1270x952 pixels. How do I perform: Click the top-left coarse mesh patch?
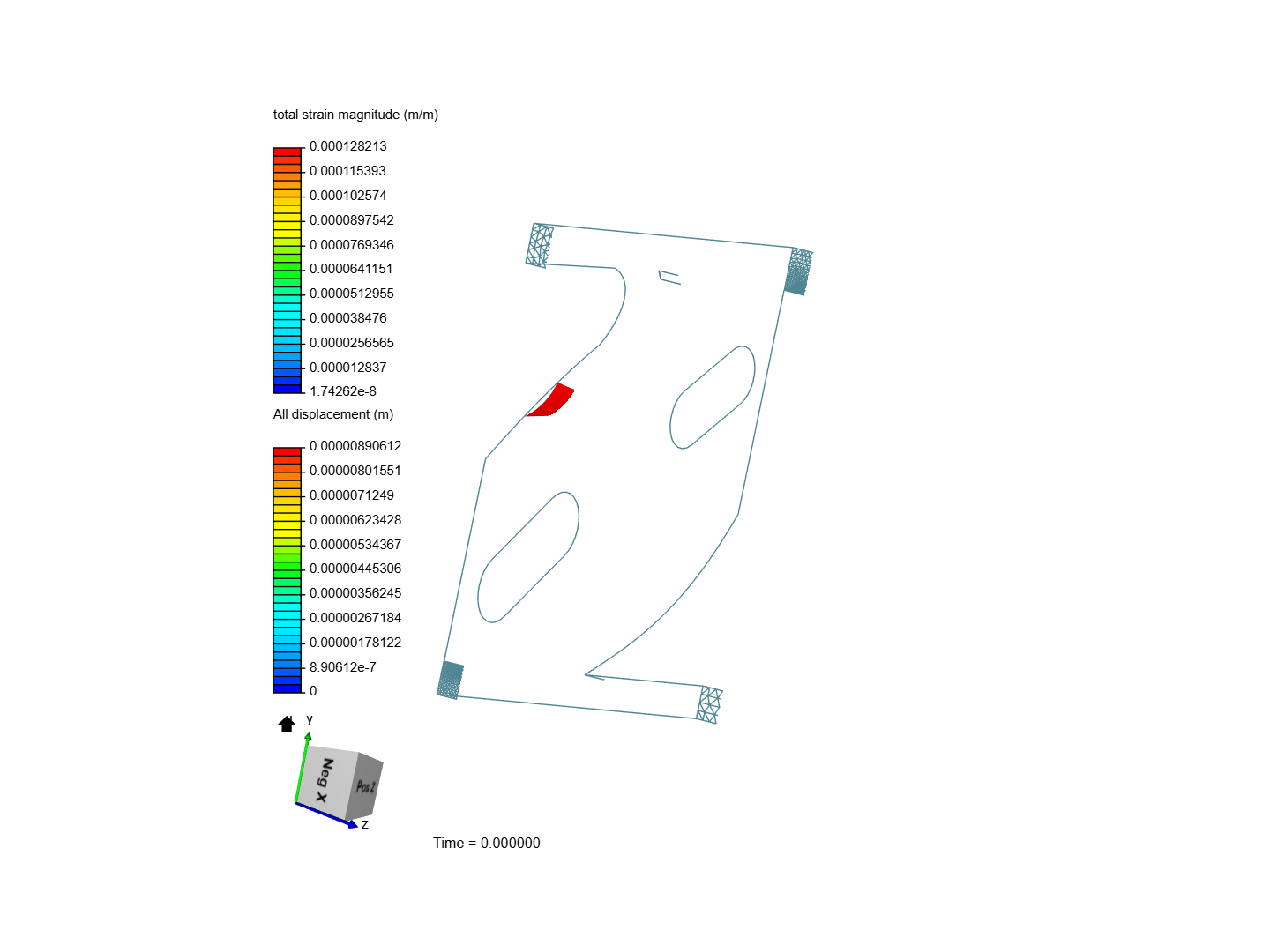[x=540, y=245]
